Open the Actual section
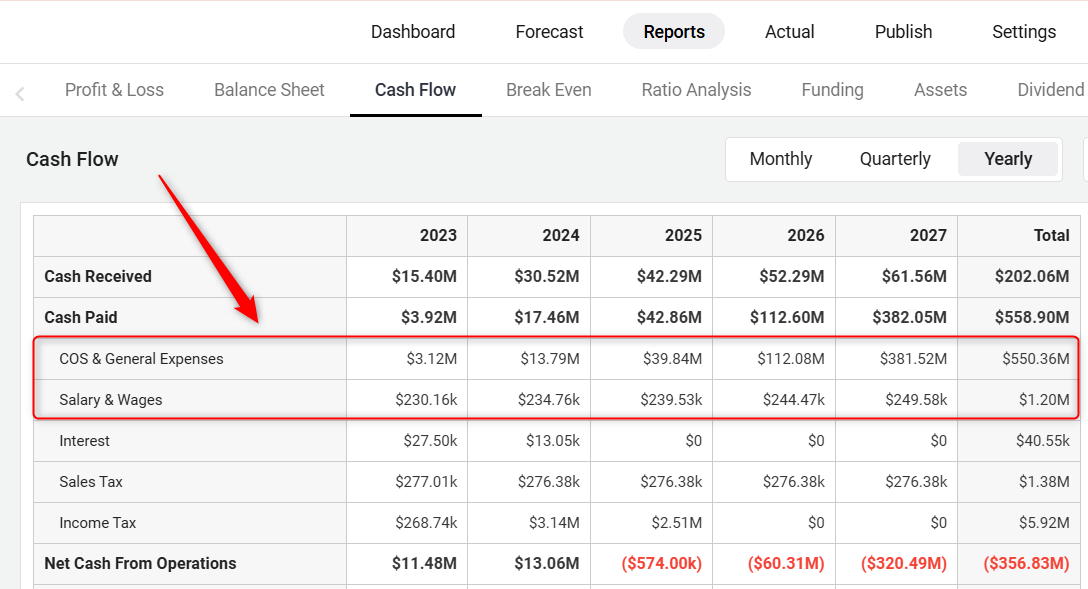Viewport: 1088px width, 589px height. click(x=790, y=32)
